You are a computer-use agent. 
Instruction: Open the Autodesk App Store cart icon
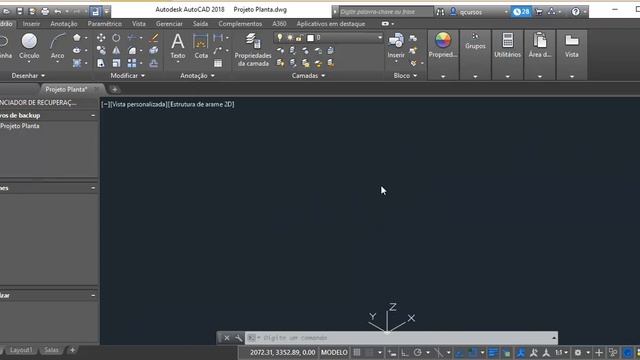(x=539, y=12)
